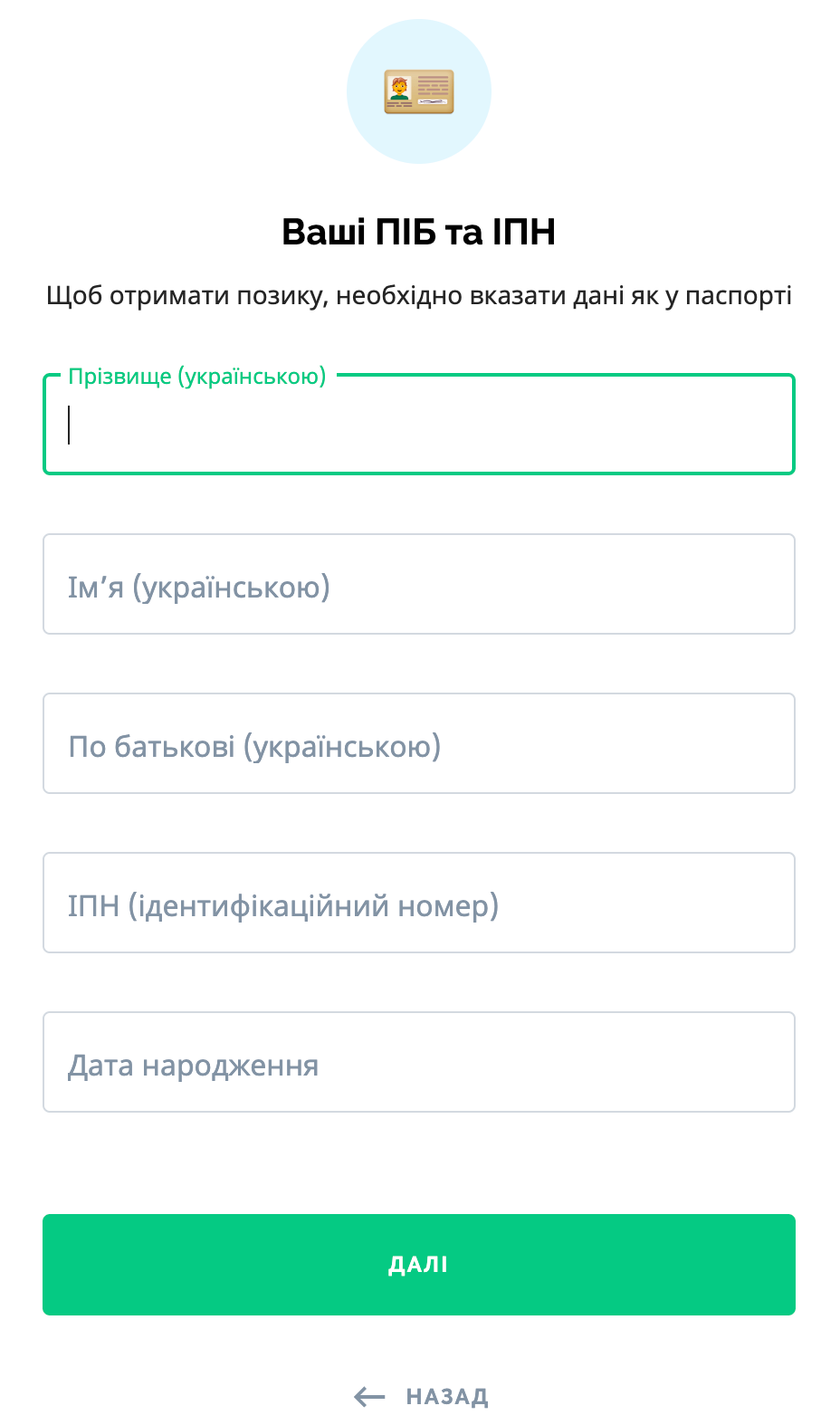840x1425 pixels.
Task: Go back via the НАЗАД link
Action: pyautogui.click(x=446, y=1397)
